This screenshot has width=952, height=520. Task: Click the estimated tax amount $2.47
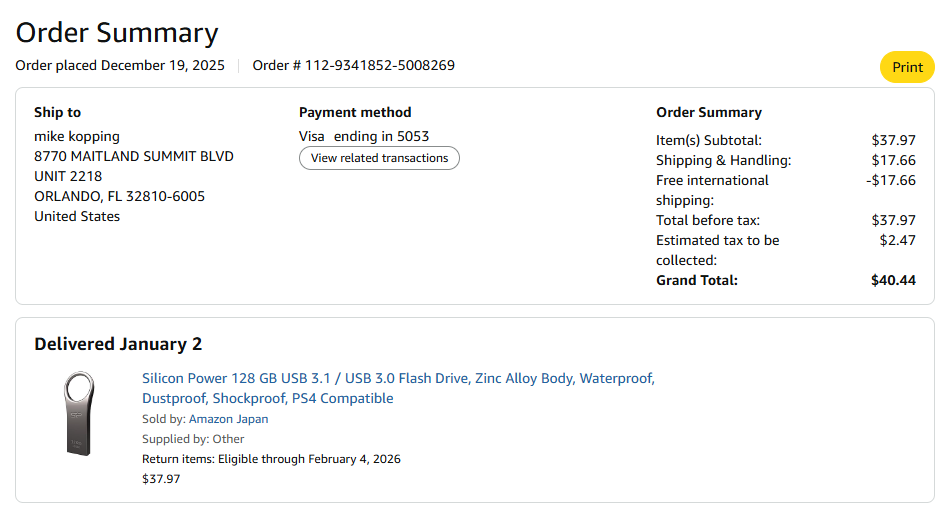[897, 240]
